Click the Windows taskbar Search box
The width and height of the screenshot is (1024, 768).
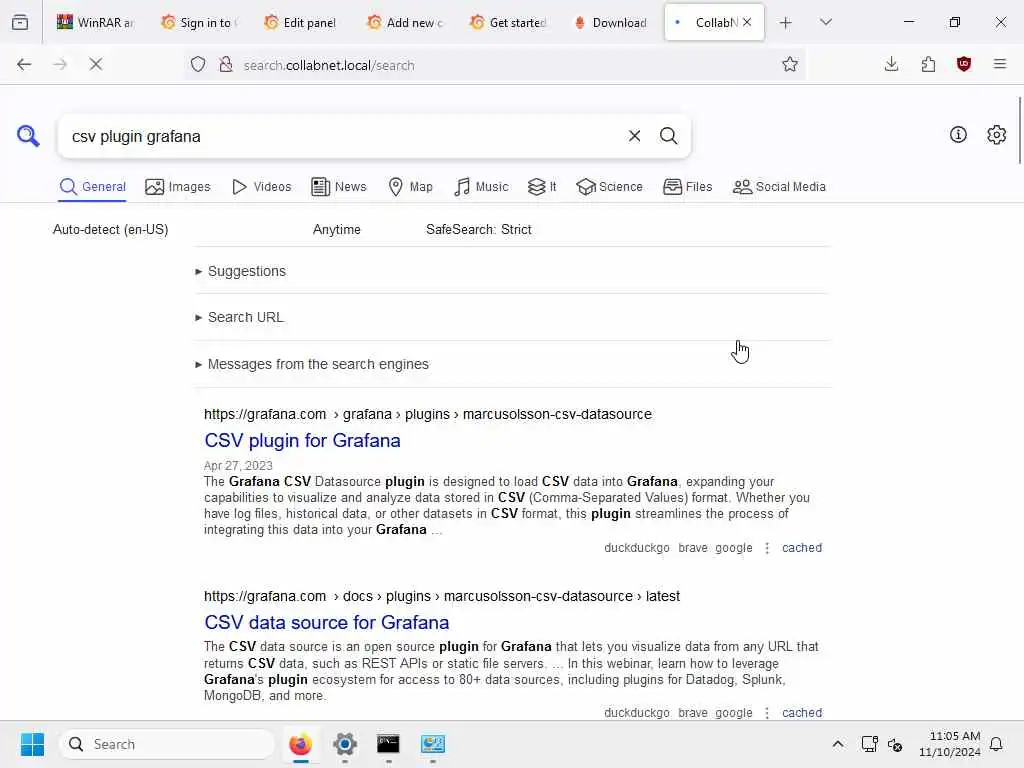167,744
